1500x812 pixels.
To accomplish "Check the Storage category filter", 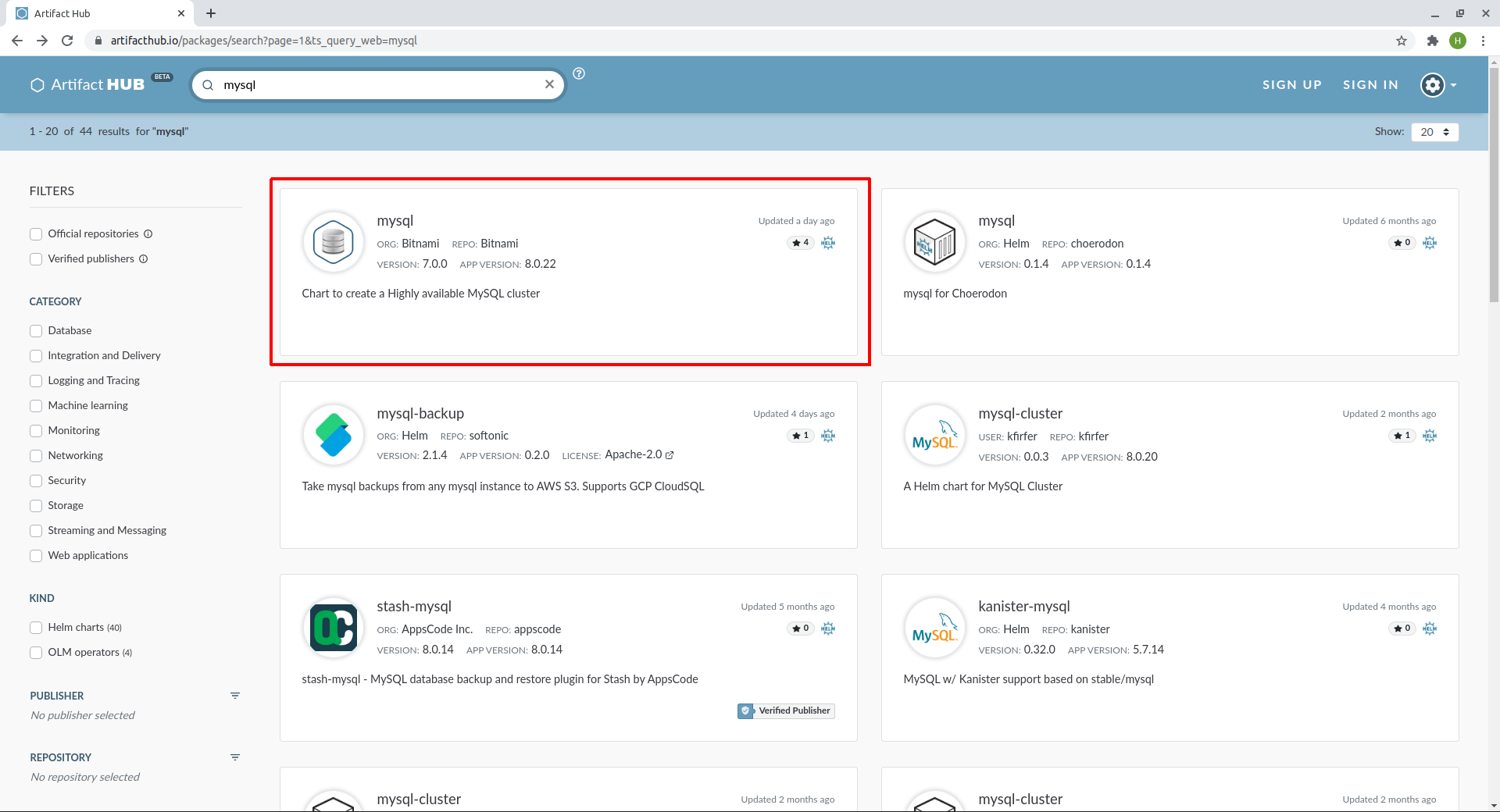I will (x=36, y=506).
